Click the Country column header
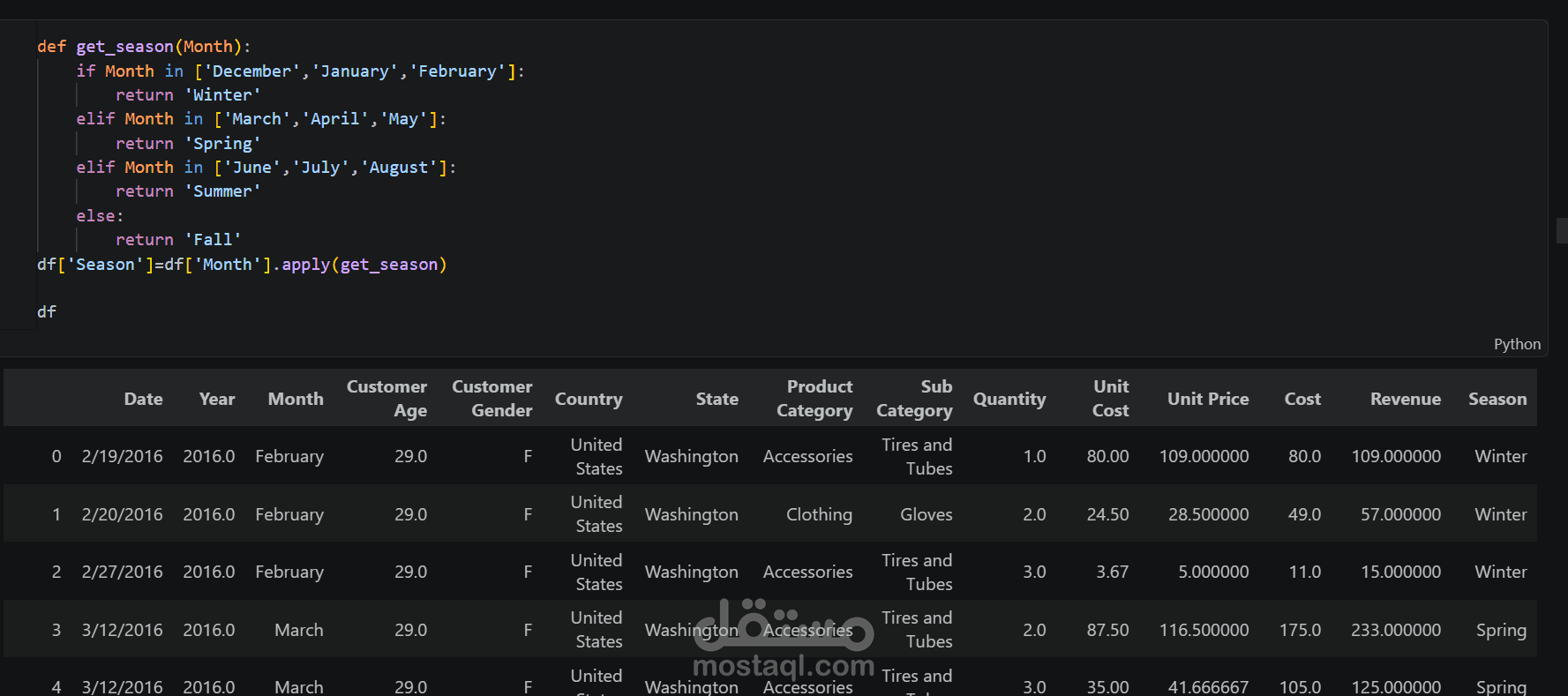 click(589, 399)
